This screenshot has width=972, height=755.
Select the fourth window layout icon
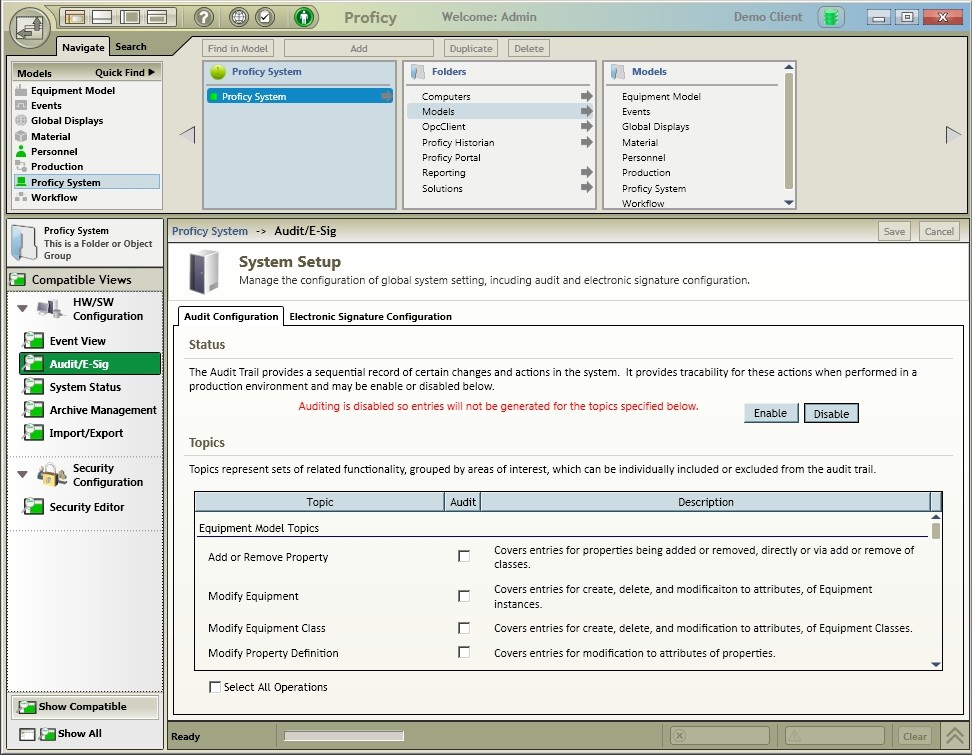[157, 17]
